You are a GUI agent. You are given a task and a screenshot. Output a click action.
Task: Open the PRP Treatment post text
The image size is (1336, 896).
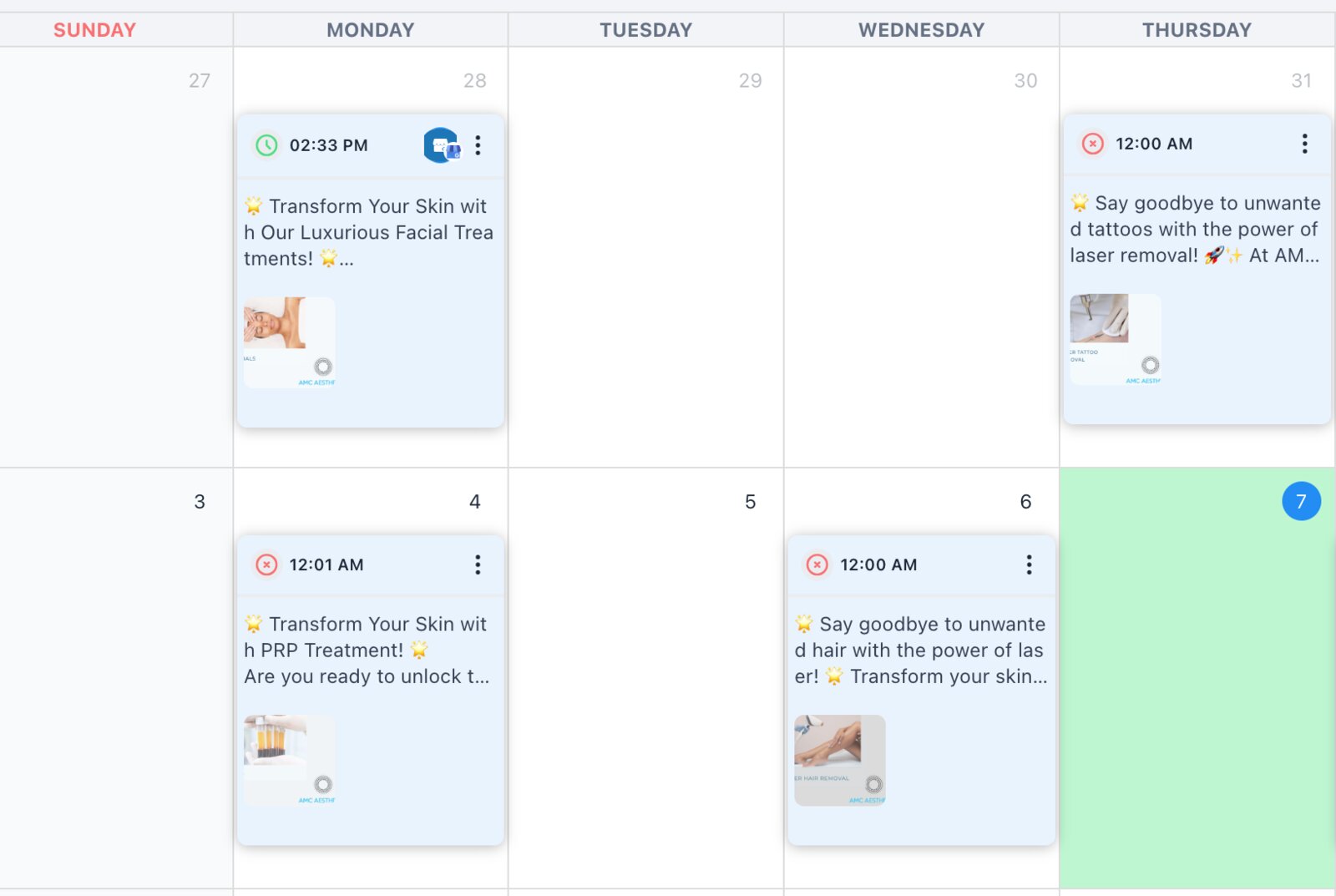click(x=367, y=650)
